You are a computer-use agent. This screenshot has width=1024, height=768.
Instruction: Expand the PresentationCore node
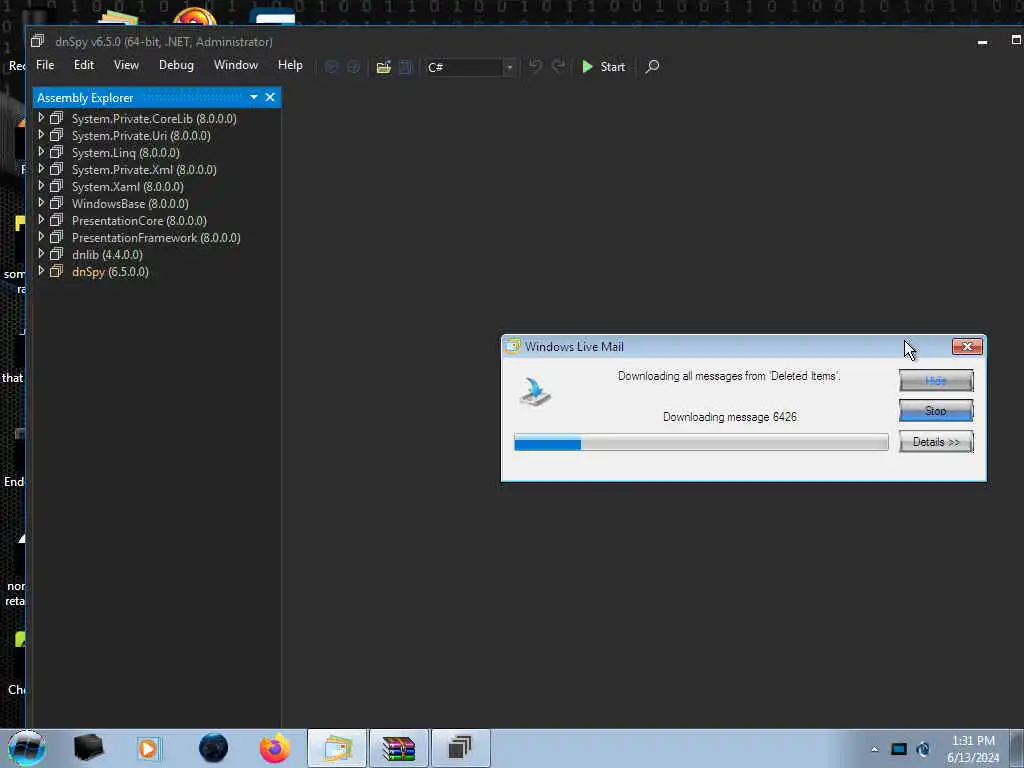pyautogui.click(x=41, y=220)
